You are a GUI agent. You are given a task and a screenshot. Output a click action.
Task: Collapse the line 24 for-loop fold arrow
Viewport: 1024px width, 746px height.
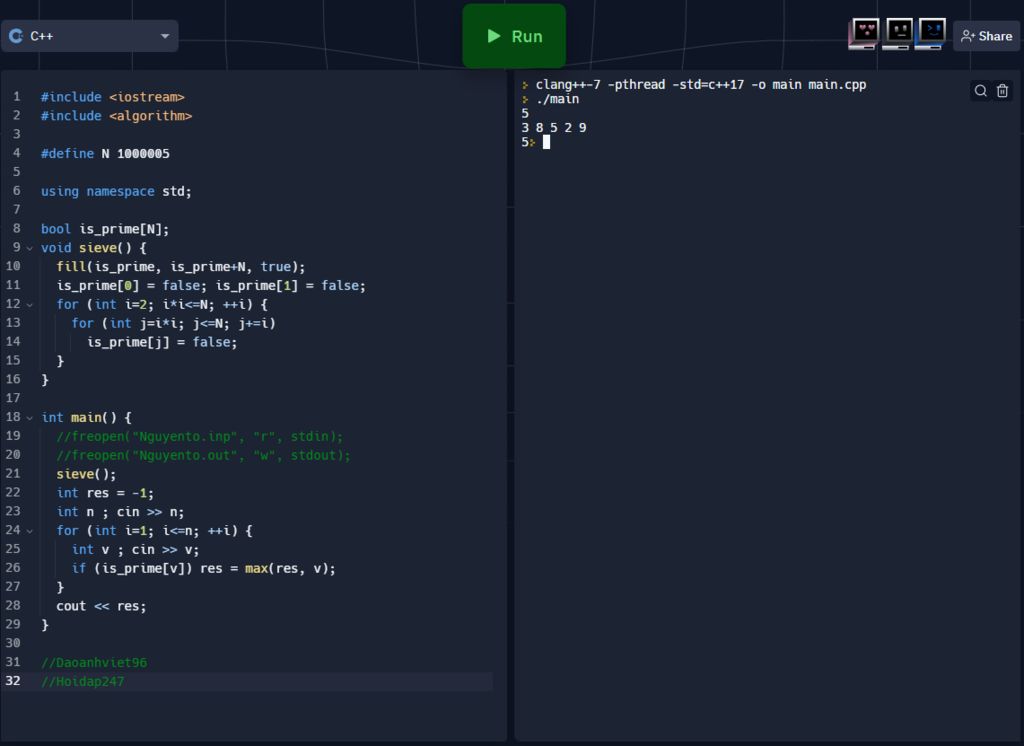point(30,530)
